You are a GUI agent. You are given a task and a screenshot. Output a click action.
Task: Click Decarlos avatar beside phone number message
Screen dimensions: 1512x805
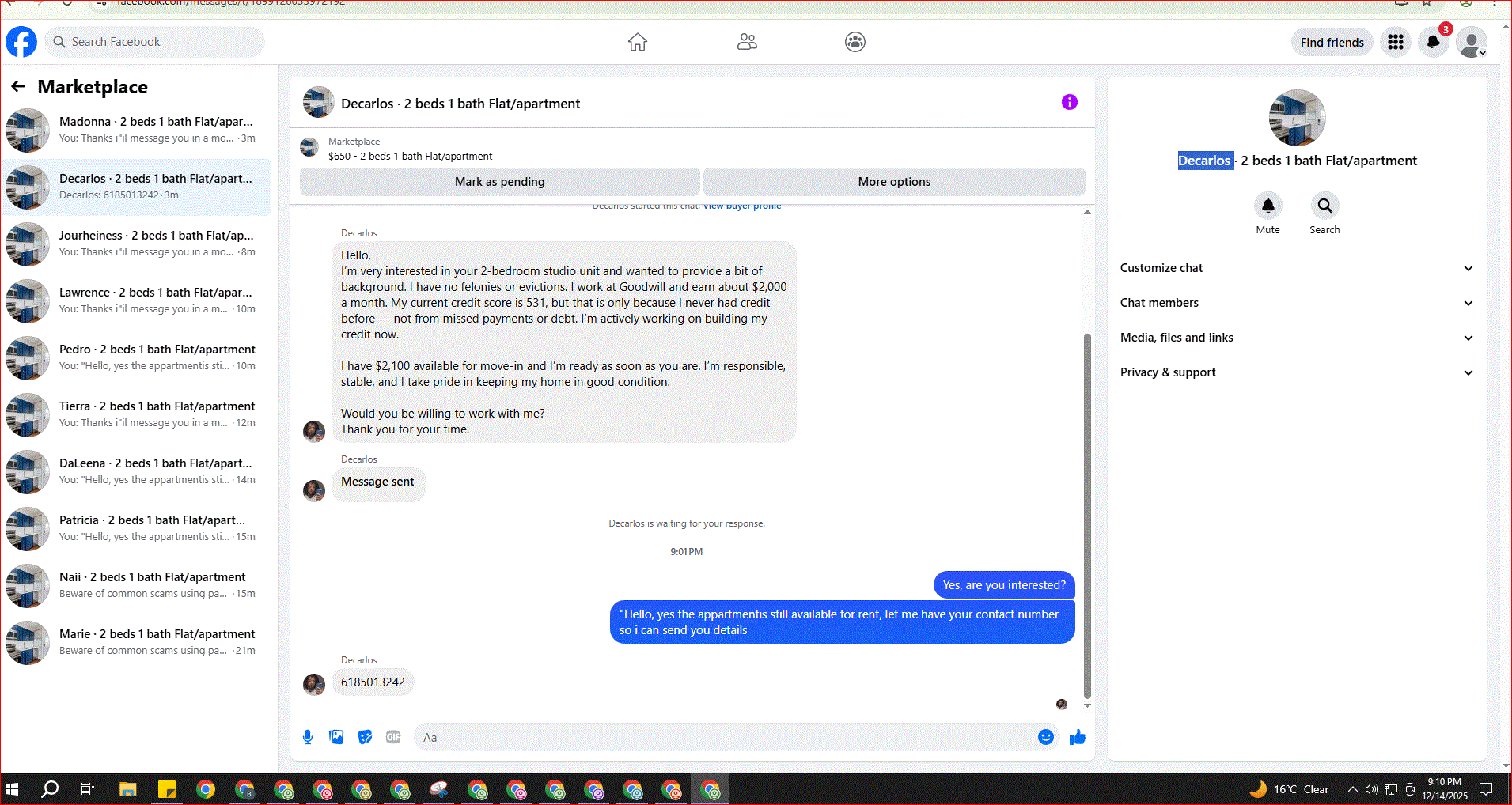(x=314, y=684)
